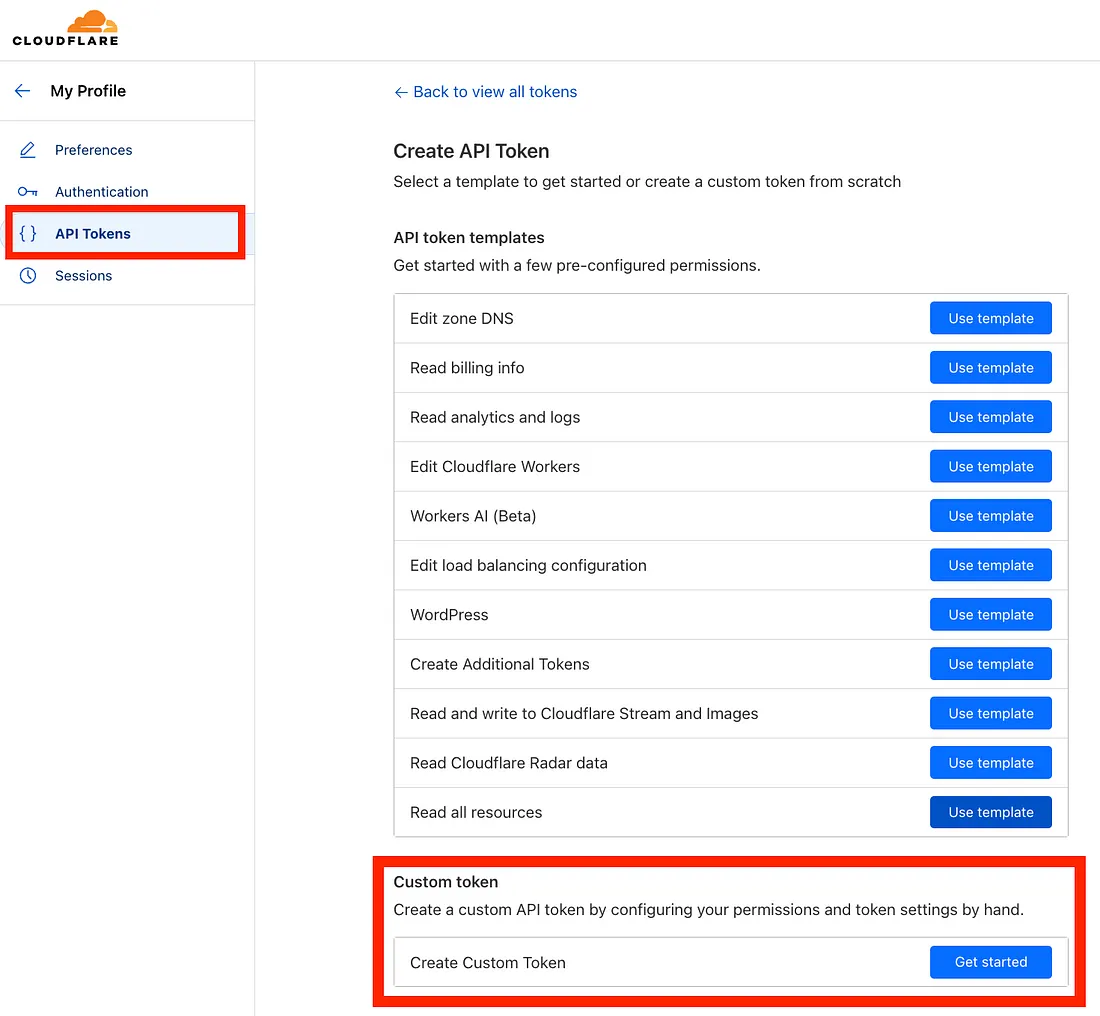
Task: Click the 'Create a custom API token' description
Action: coord(709,910)
